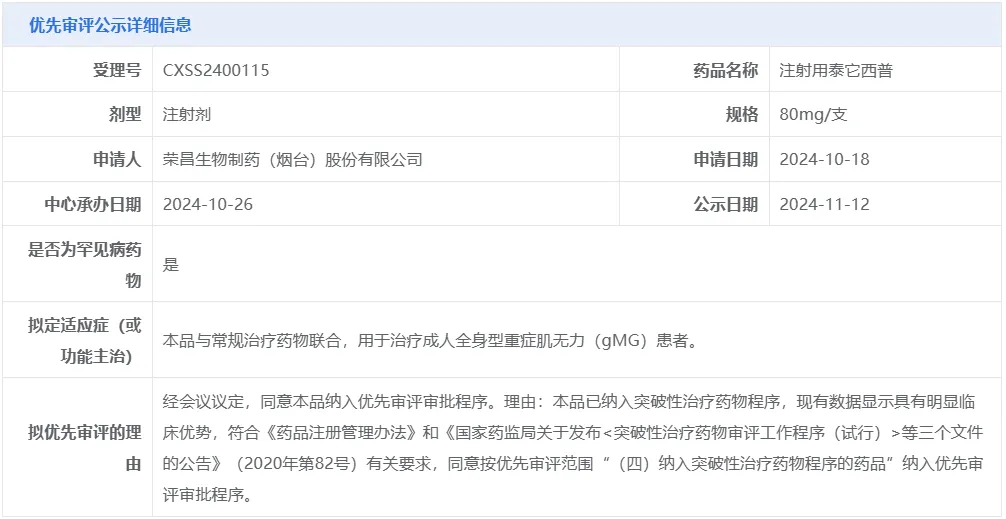1006x519 pixels.
Task: Click the 药品名称 field label
Action: tap(725, 70)
